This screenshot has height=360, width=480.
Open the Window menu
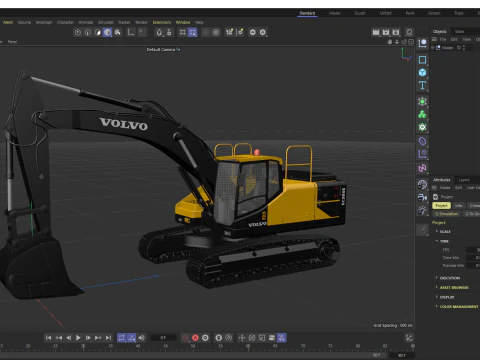[x=183, y=22]
